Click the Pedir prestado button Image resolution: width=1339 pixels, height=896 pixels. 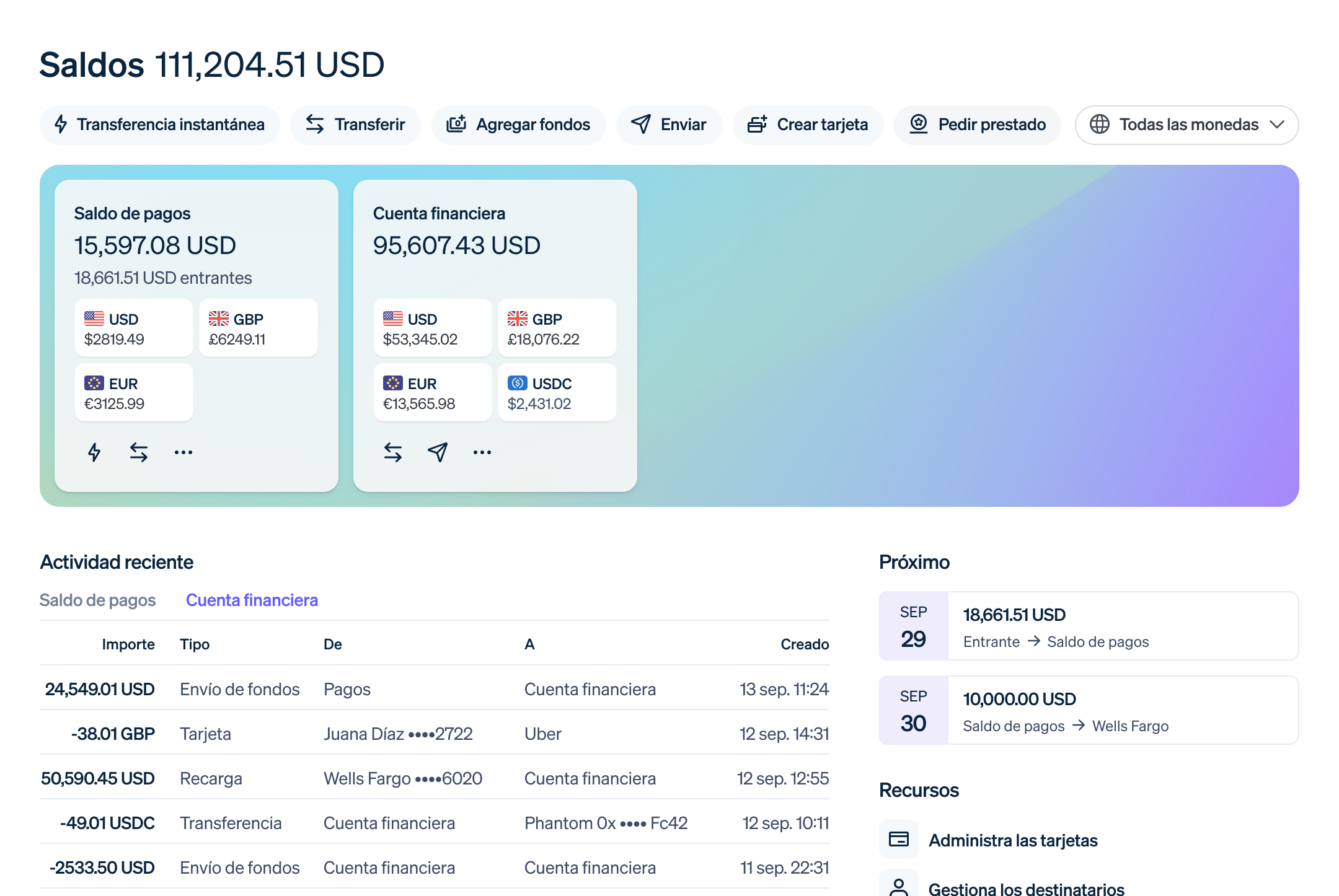tap(977, 125)
